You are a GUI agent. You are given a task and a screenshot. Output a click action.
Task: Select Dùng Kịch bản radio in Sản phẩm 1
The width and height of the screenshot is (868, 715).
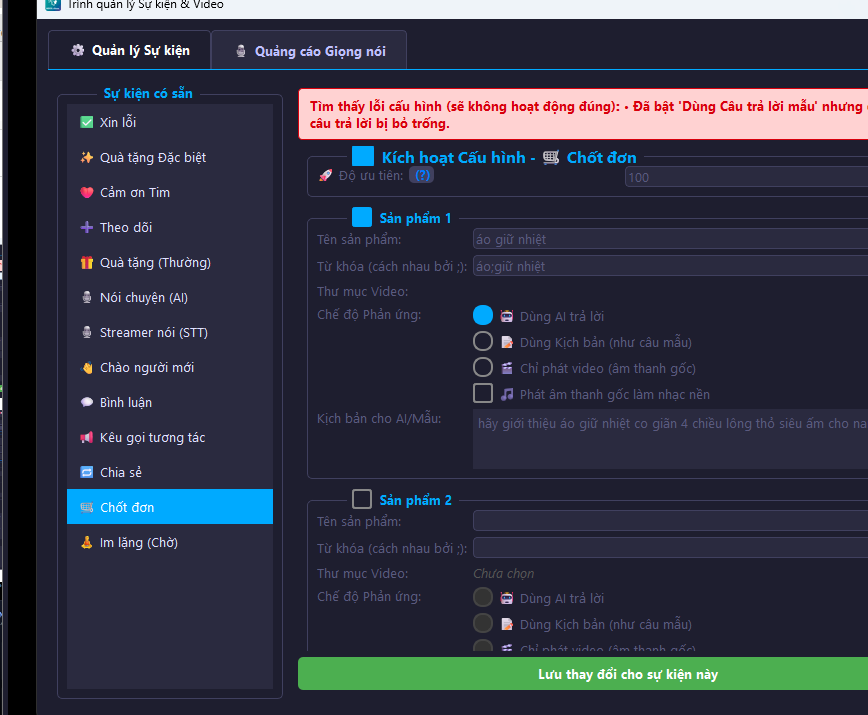coord(483,342)
